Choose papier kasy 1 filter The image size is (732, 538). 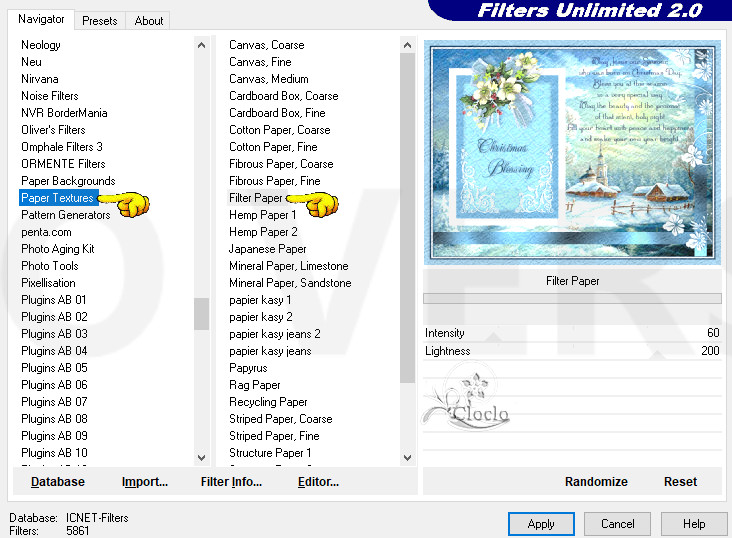[x=260, y=300]
